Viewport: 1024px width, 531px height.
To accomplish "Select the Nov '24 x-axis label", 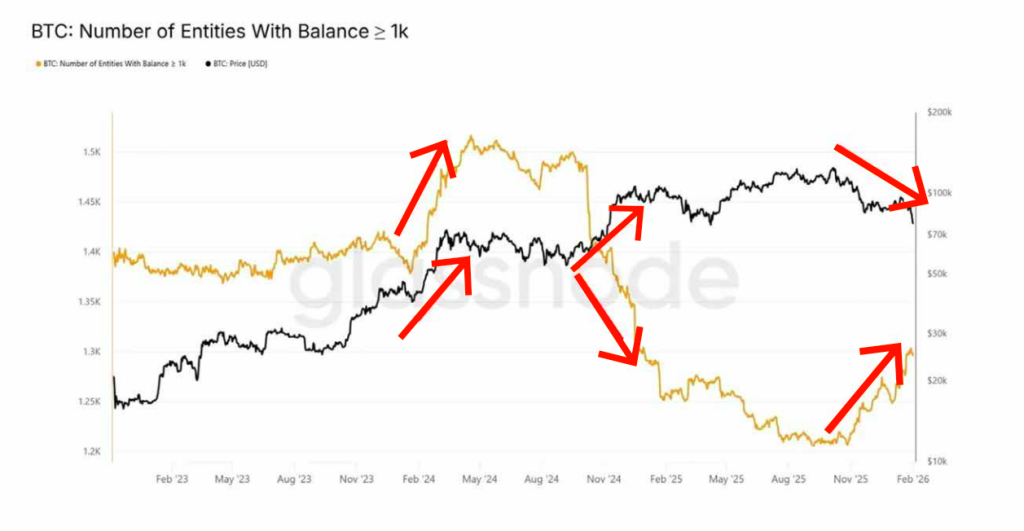I will point(603,479).
